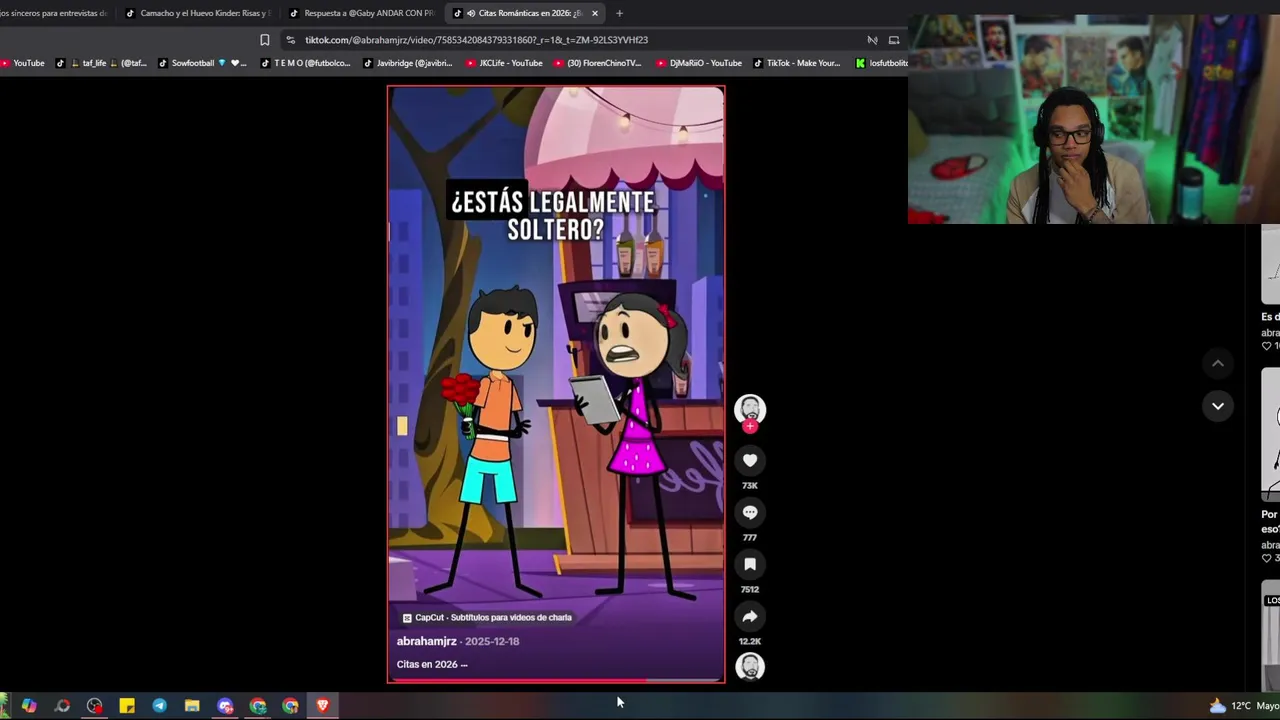
Task: Open the Chrome icon to the left of Brave in taskbar
Action: point(290,706)
